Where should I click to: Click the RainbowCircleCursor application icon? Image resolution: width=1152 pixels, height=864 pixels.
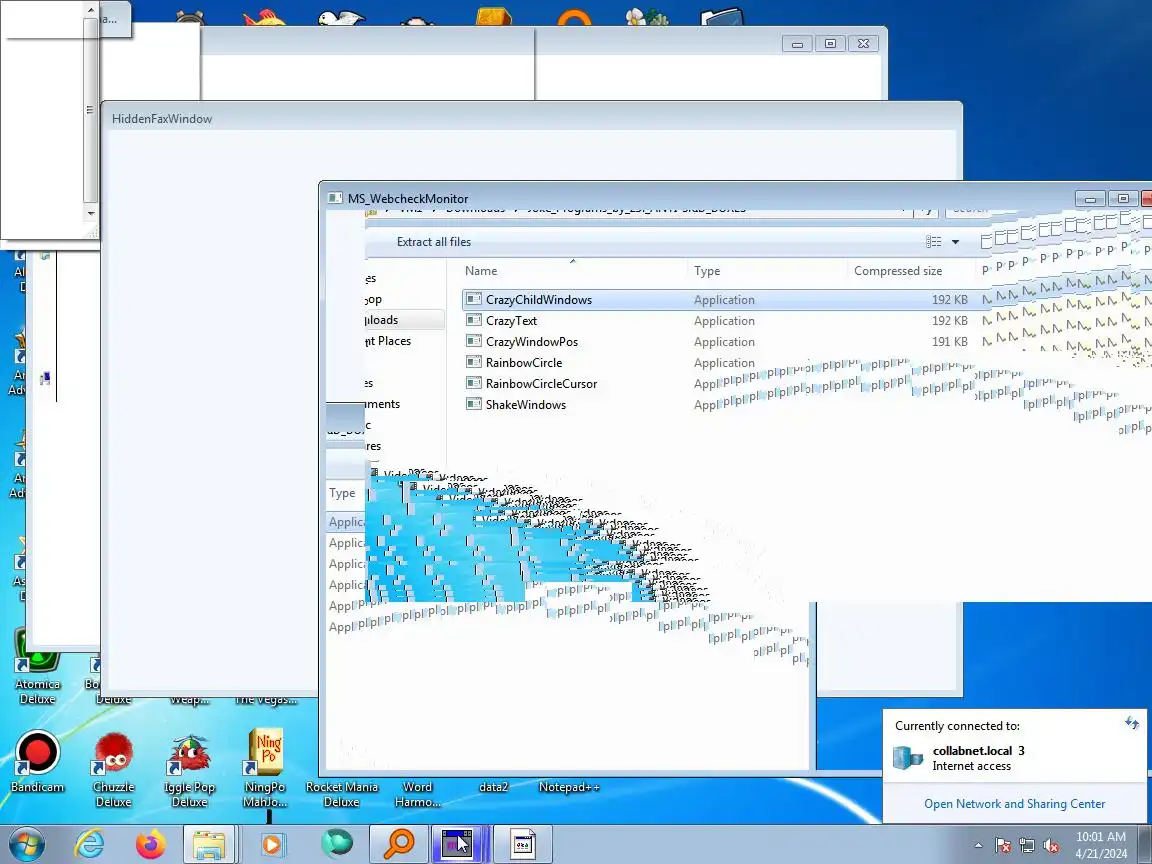[x=474, y=384]
